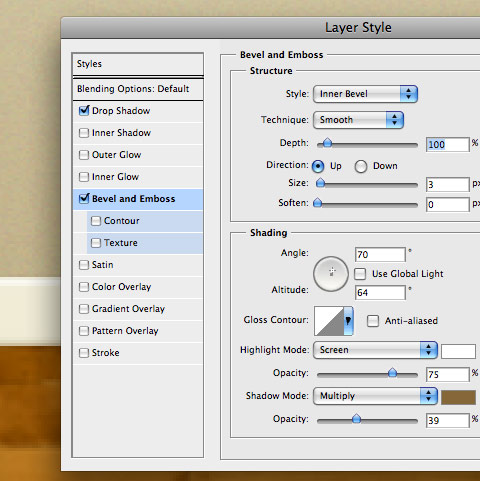Expand the Highlight Mode Screen dropdown
Viewport: 480px width, 481px height.
(375, 350)
